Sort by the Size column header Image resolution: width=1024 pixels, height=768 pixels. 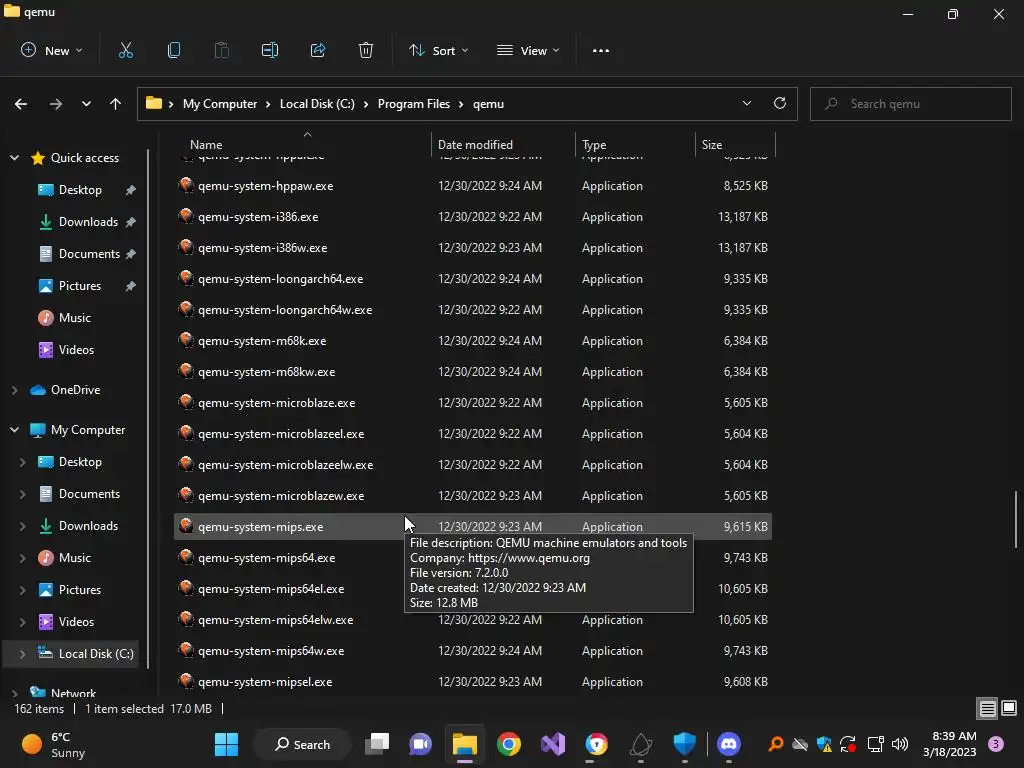(x=735, y=144)
